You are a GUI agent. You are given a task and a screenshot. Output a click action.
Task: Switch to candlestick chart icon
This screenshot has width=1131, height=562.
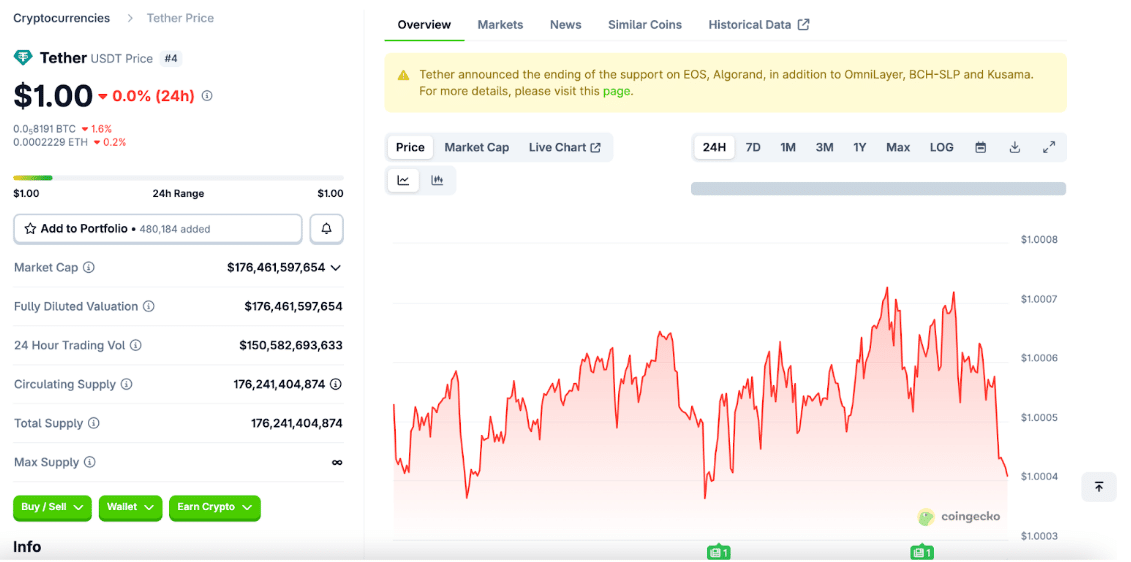[x=437, y=180]
